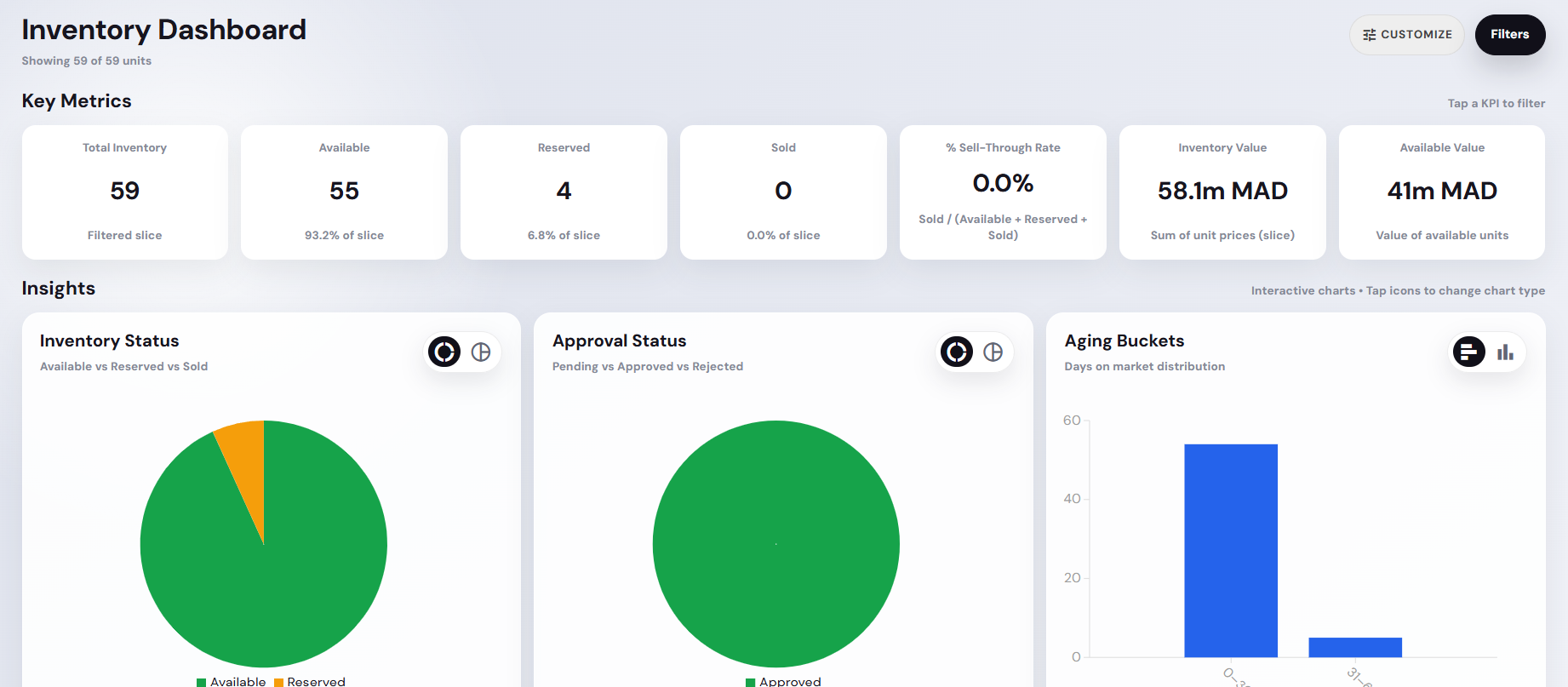Image resolution: width=1568 pixels, height=687 pixels.
Task: Select the Sold KPI card
Action: click(783, 192)
